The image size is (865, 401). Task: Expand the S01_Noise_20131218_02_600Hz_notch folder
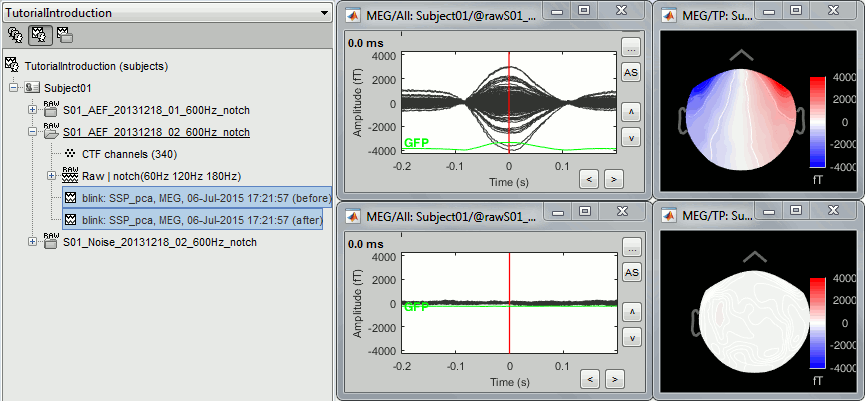pyautogui.click(x=32, y=242)
